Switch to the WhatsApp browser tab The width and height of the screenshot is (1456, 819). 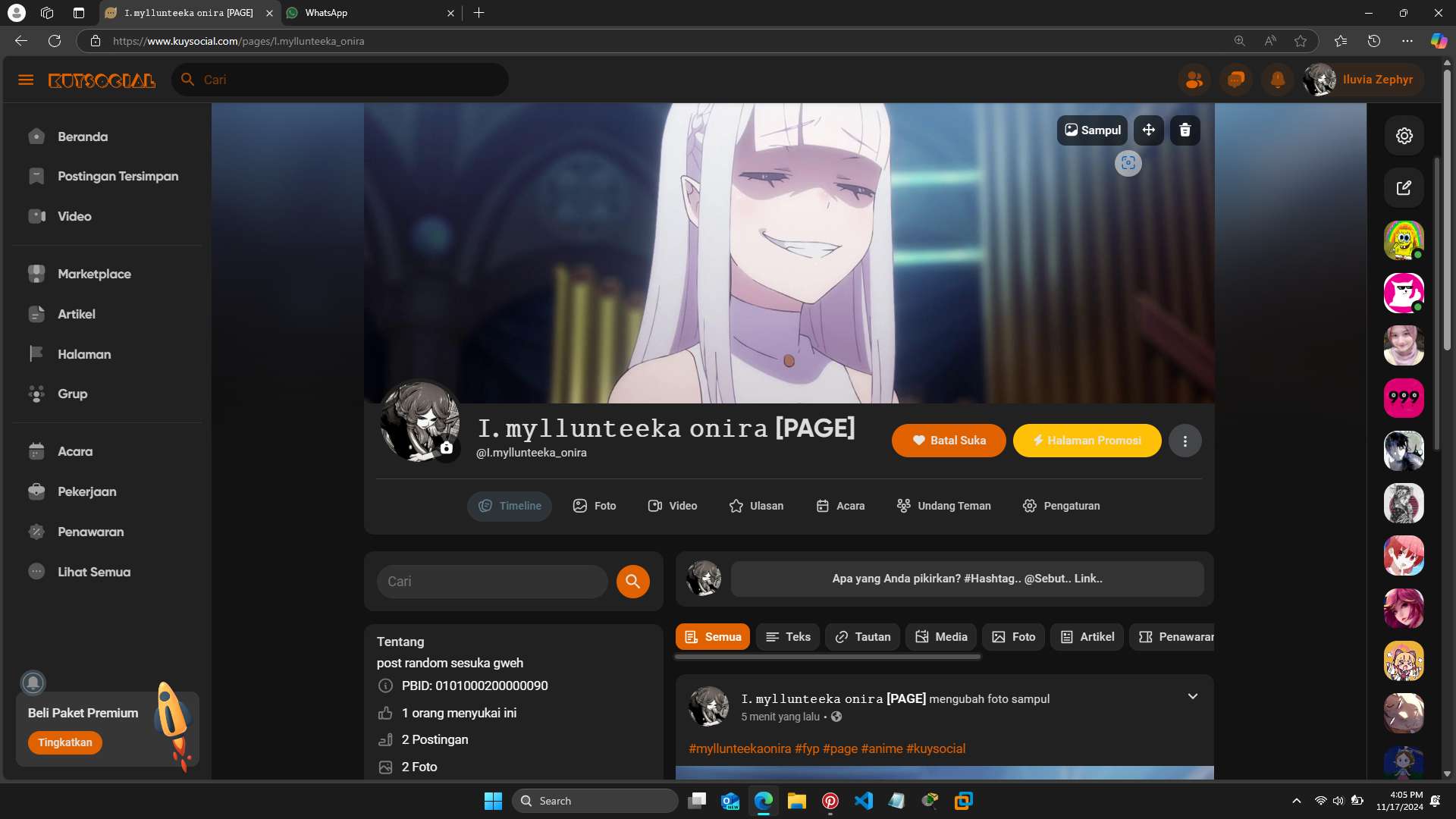pos(372,13)
